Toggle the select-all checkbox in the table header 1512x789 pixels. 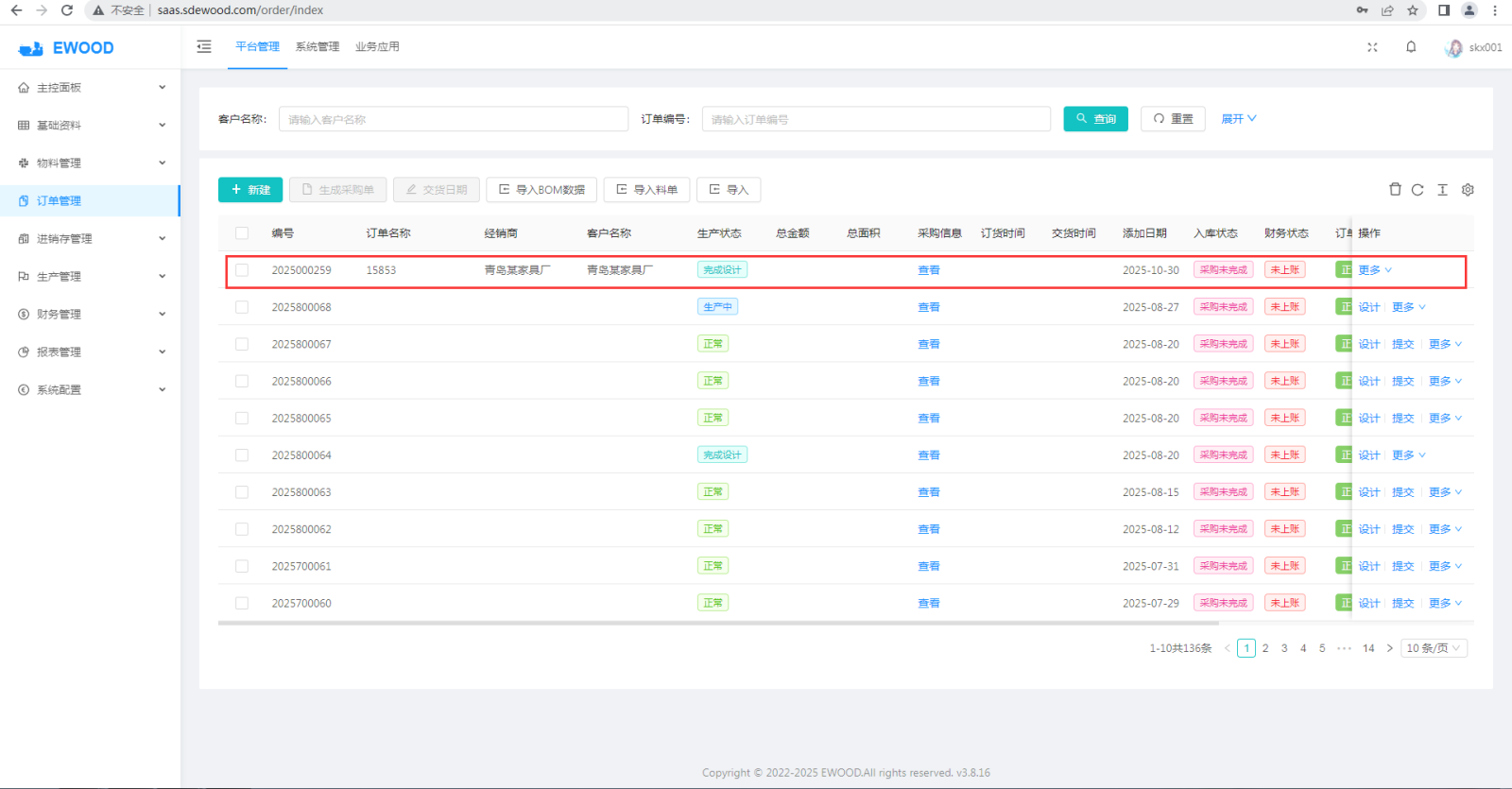[x=242, y=233]
